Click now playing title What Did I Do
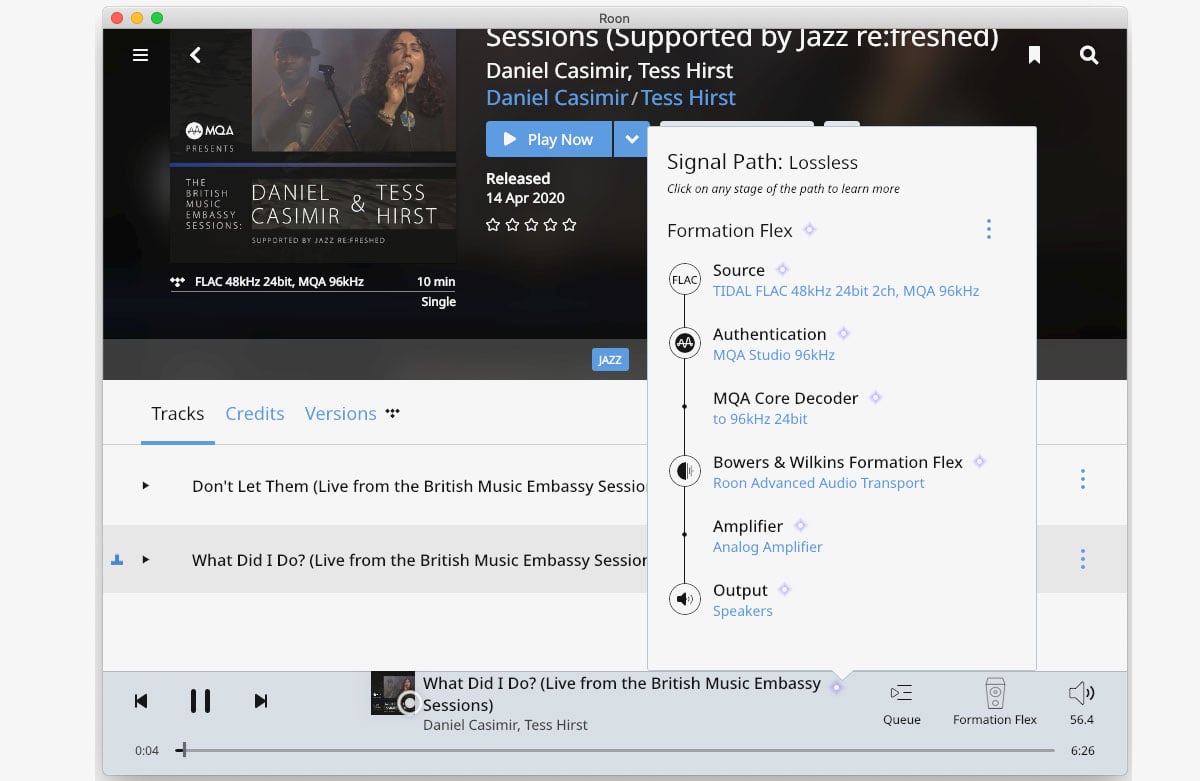Image resolution: width=1200 pixels, height=781 pixels. click(x=622, y=694)
